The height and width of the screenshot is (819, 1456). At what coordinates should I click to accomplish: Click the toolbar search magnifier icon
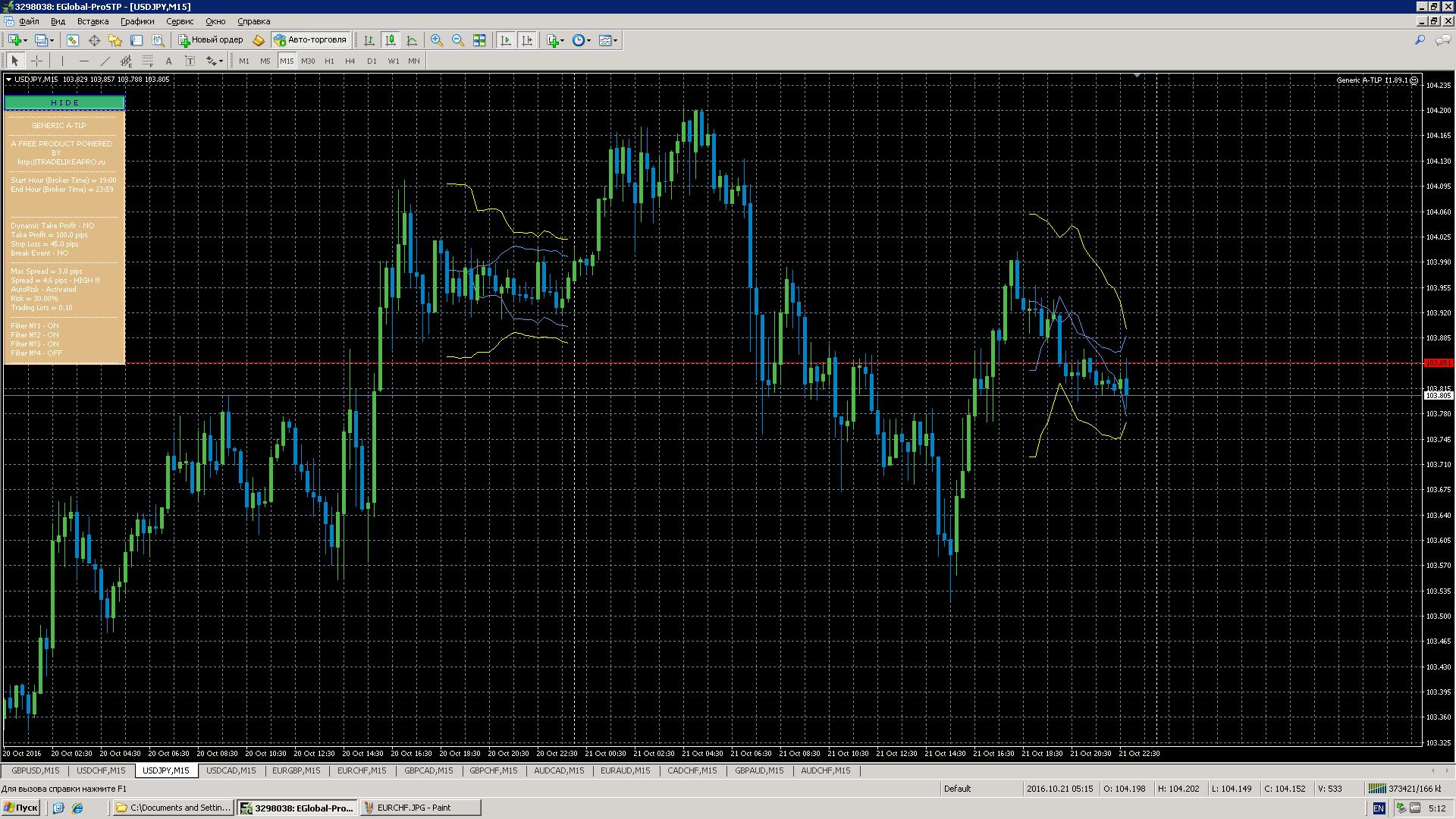1420,40
